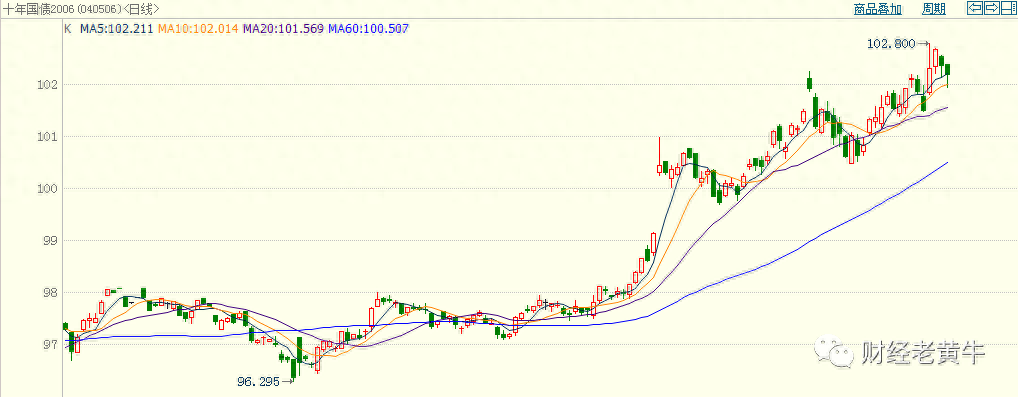
Task: Select the purple MA20:101.569 label
Action: point(283,29)
